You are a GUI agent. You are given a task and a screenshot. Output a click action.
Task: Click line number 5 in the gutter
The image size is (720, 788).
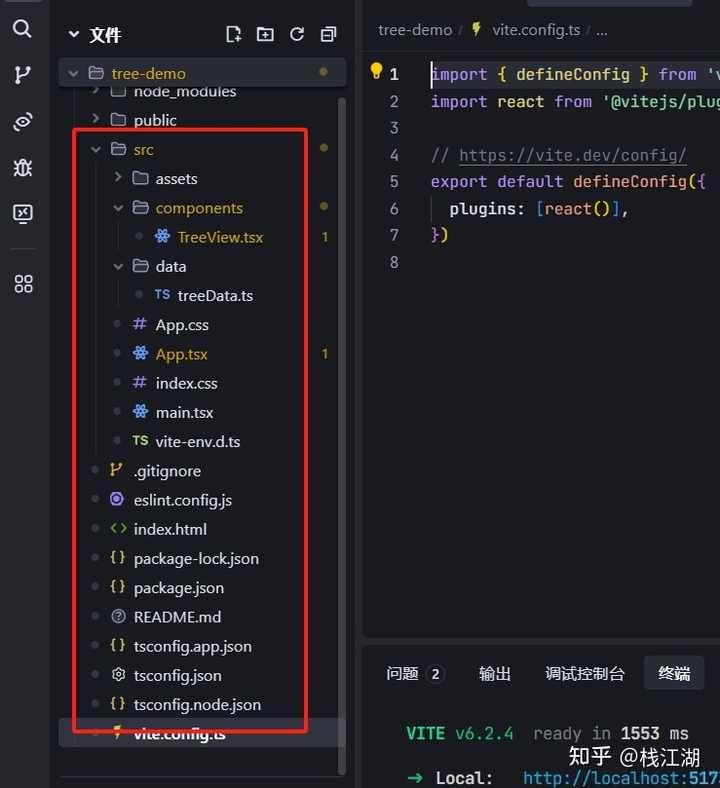[x=394, y=181]
